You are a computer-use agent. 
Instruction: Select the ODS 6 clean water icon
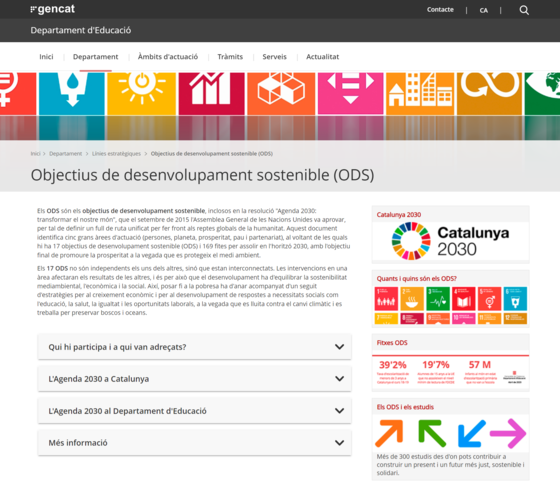coord(515,298)
